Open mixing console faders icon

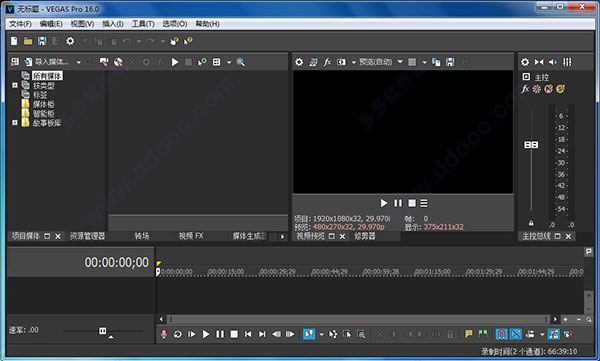point(567,62)
